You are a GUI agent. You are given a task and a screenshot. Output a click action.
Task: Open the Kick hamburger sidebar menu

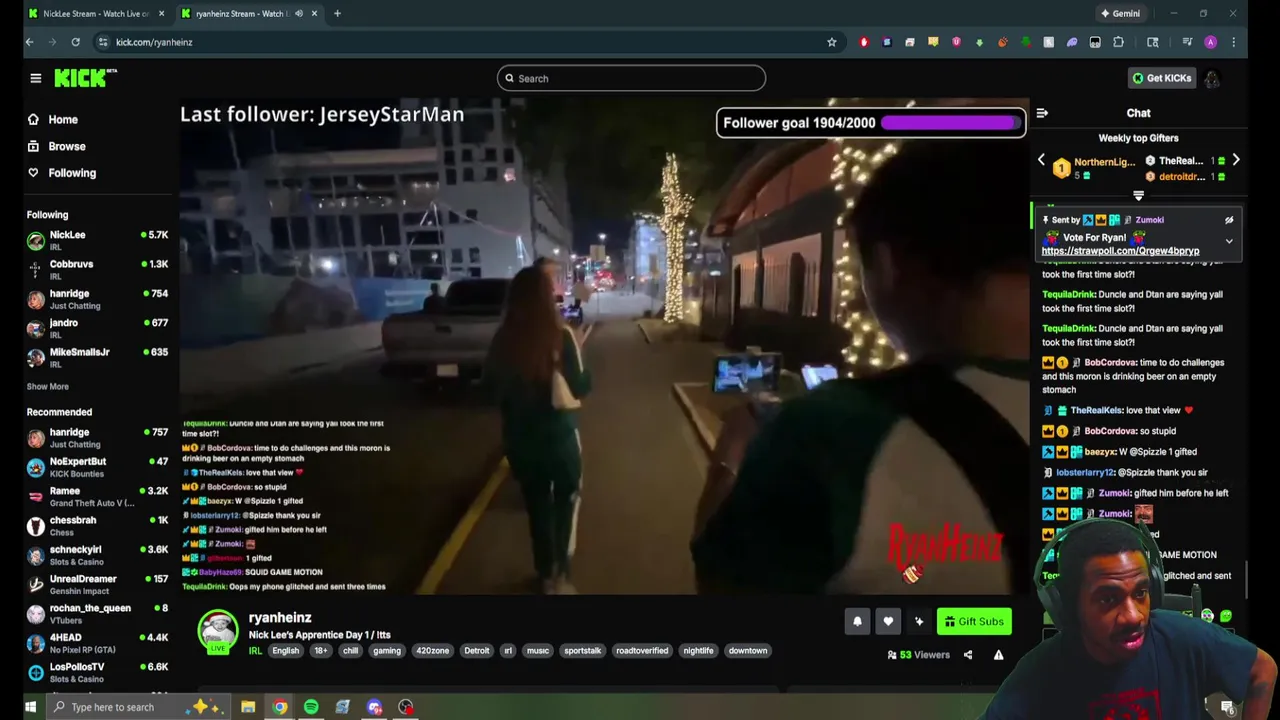[35, 78]
